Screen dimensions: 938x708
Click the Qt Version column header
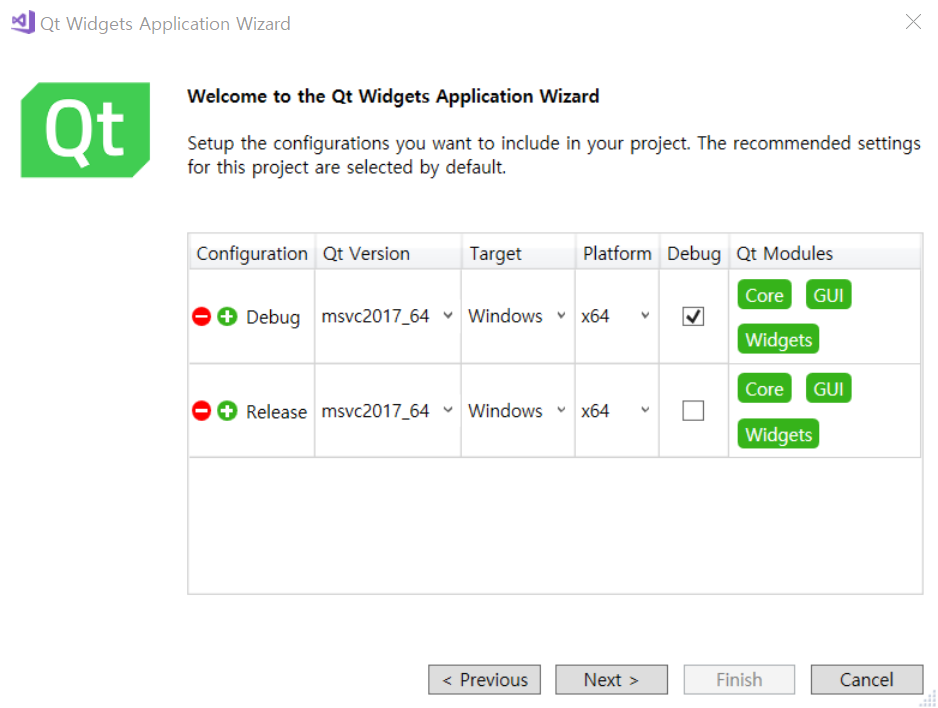point(388,253)
